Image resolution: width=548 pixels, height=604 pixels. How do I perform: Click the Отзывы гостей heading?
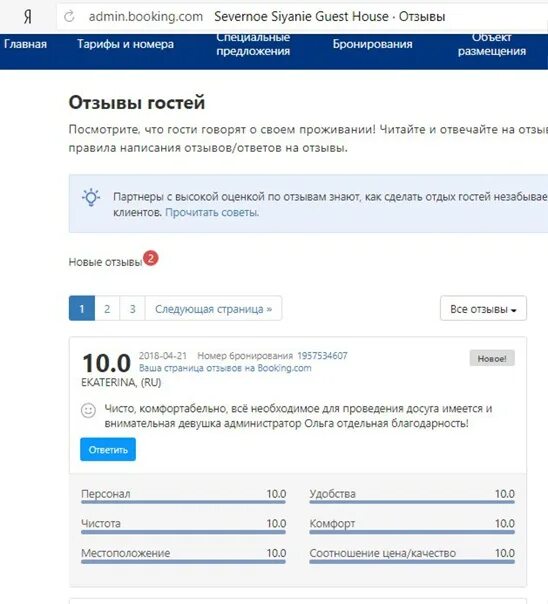click(137, 103)
